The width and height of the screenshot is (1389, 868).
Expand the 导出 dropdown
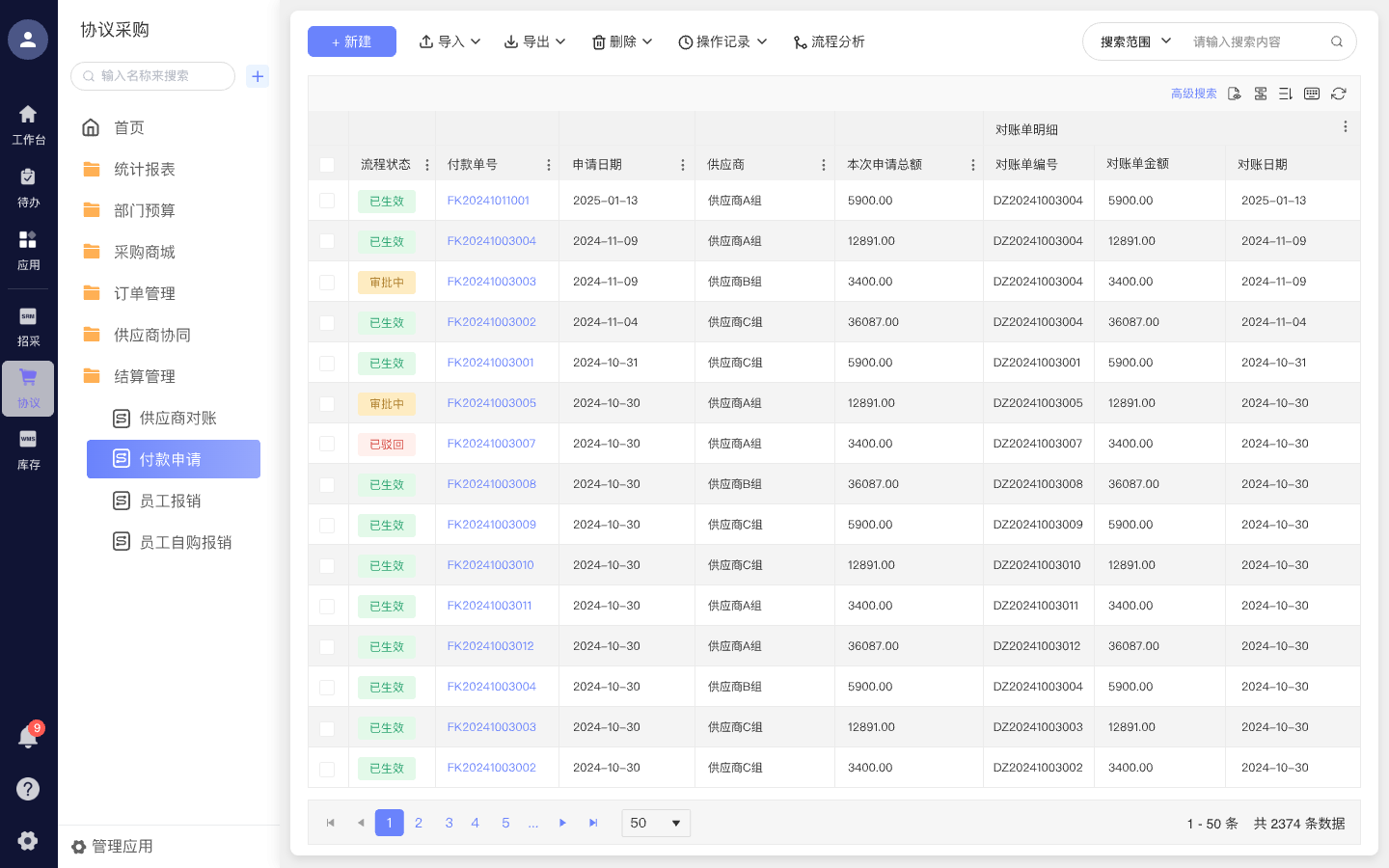point(535,41)
